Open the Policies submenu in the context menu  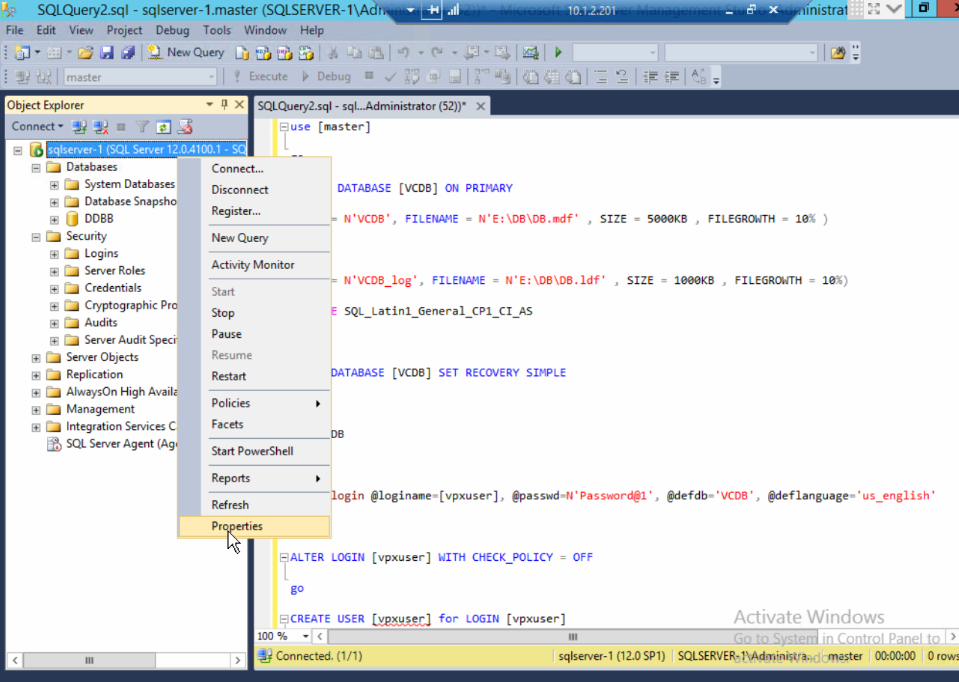tap(254, 403)
